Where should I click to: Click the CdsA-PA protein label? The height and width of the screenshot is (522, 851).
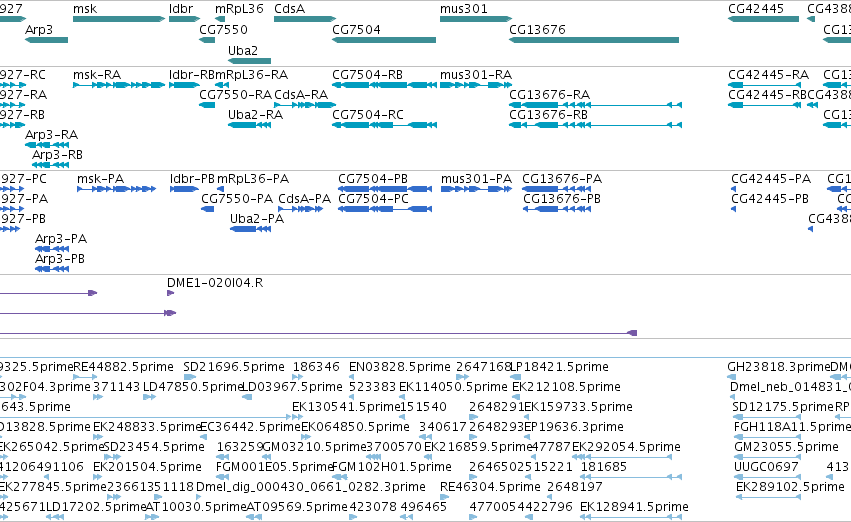304,199
